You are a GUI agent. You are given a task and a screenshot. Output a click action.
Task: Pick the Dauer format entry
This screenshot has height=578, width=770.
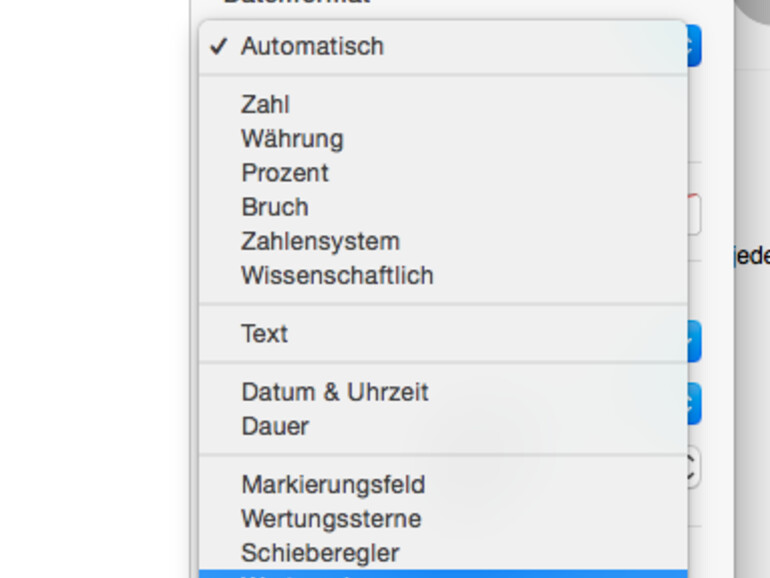pos(275,426)
